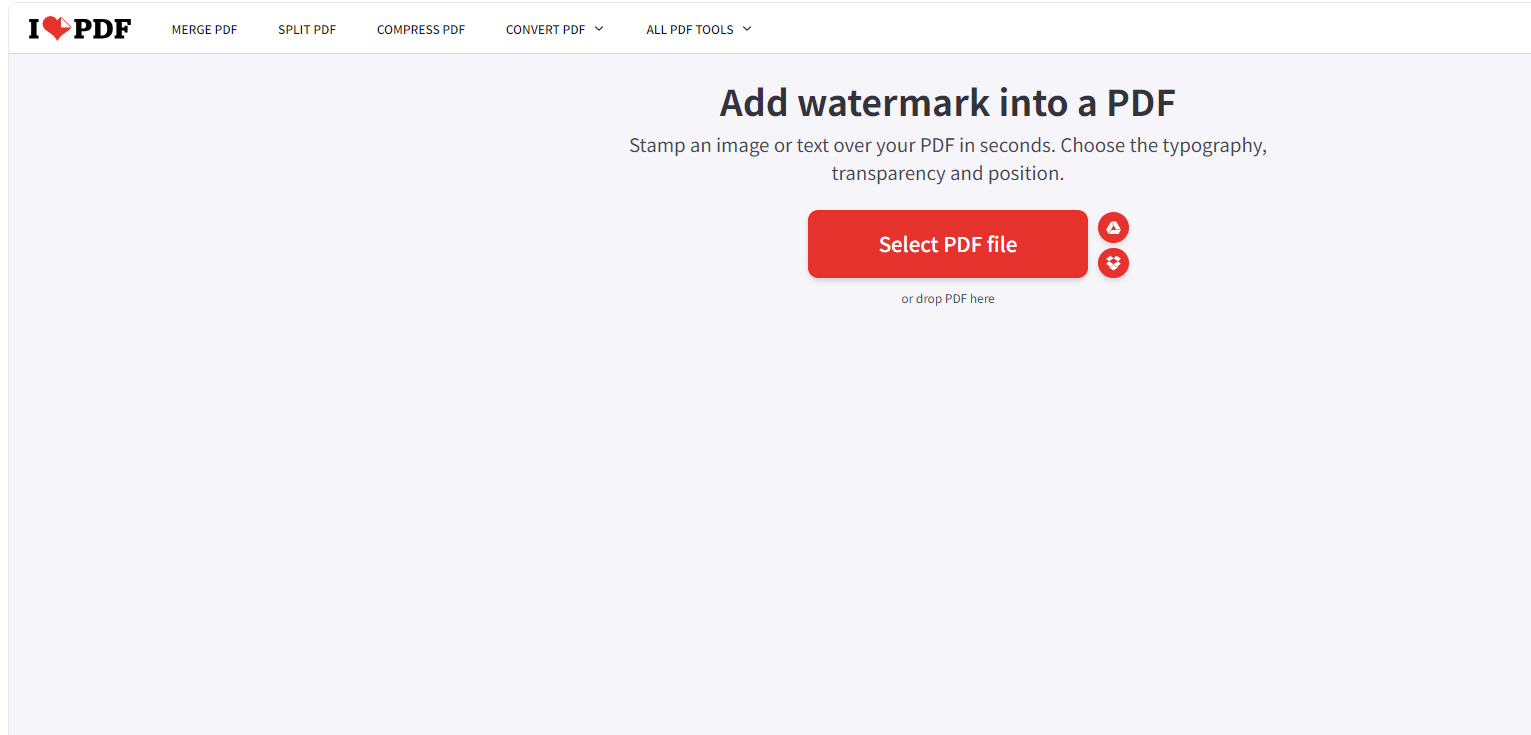Go to the Split PDF tool
Image resolution: width=1531 pixels, height=735 pixels.
coord(307,30)
